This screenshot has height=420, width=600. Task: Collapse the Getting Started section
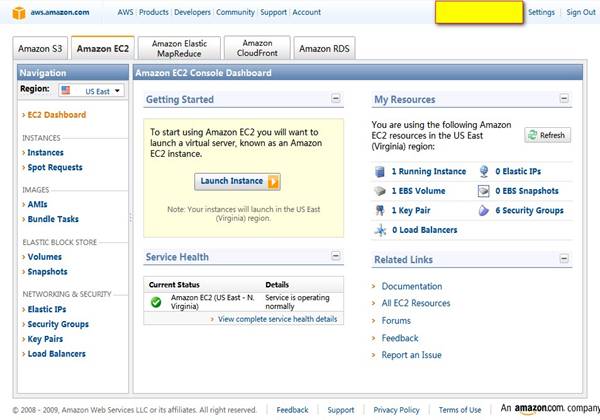click(x=336, y=99)
